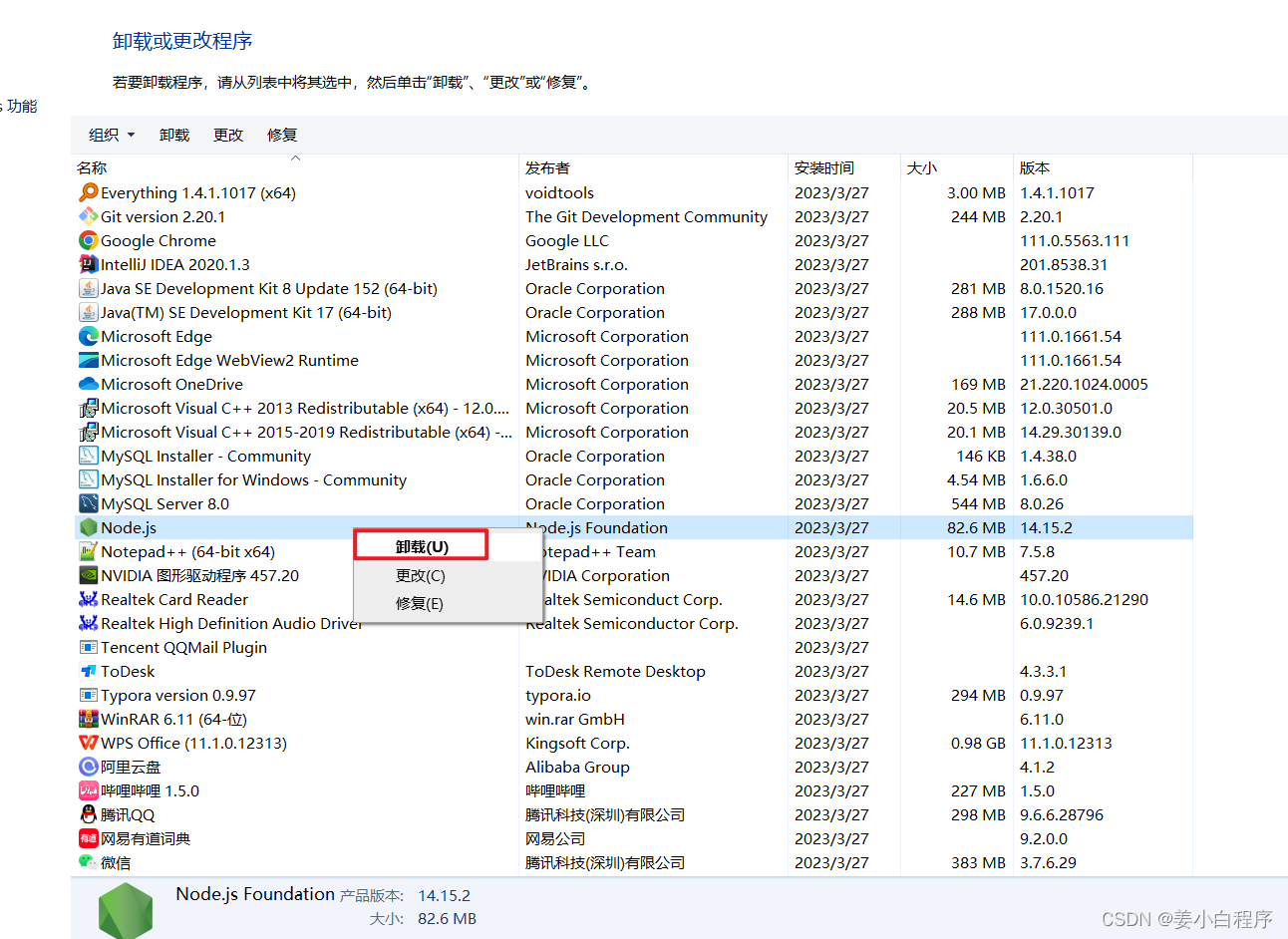Select the MySQL Installer for Windows - Community row
Viewport: 1288px width, 939px height.
click(632, 479)
